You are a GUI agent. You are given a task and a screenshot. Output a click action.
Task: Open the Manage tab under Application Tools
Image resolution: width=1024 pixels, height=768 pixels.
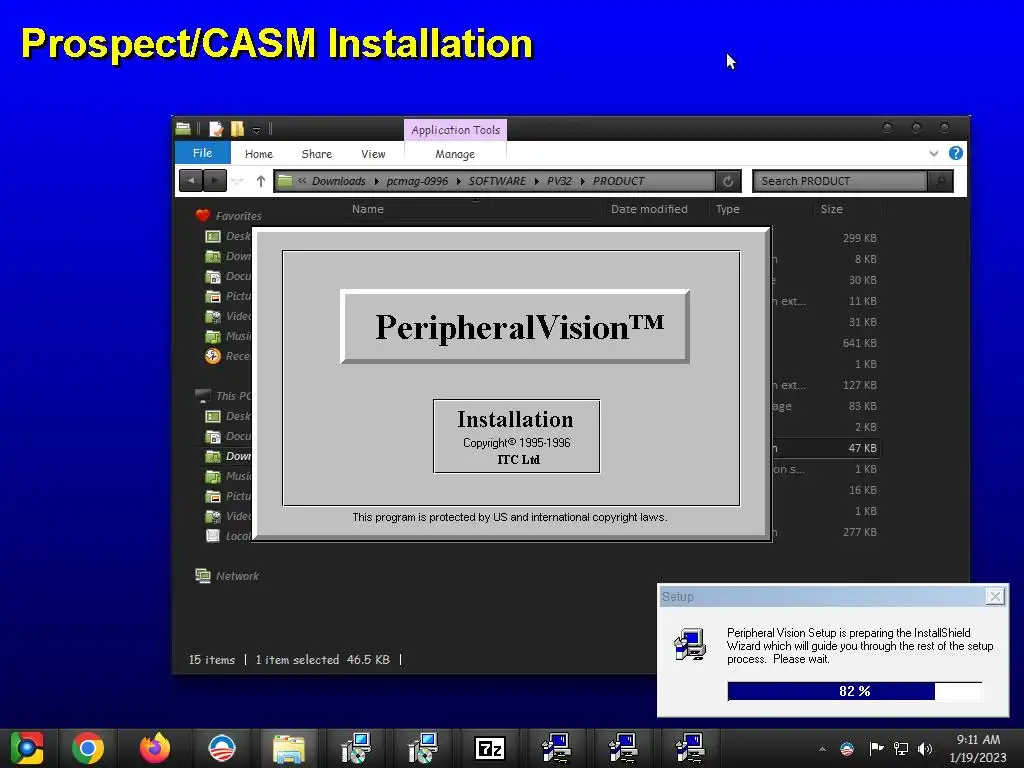(x=455, y=154)
